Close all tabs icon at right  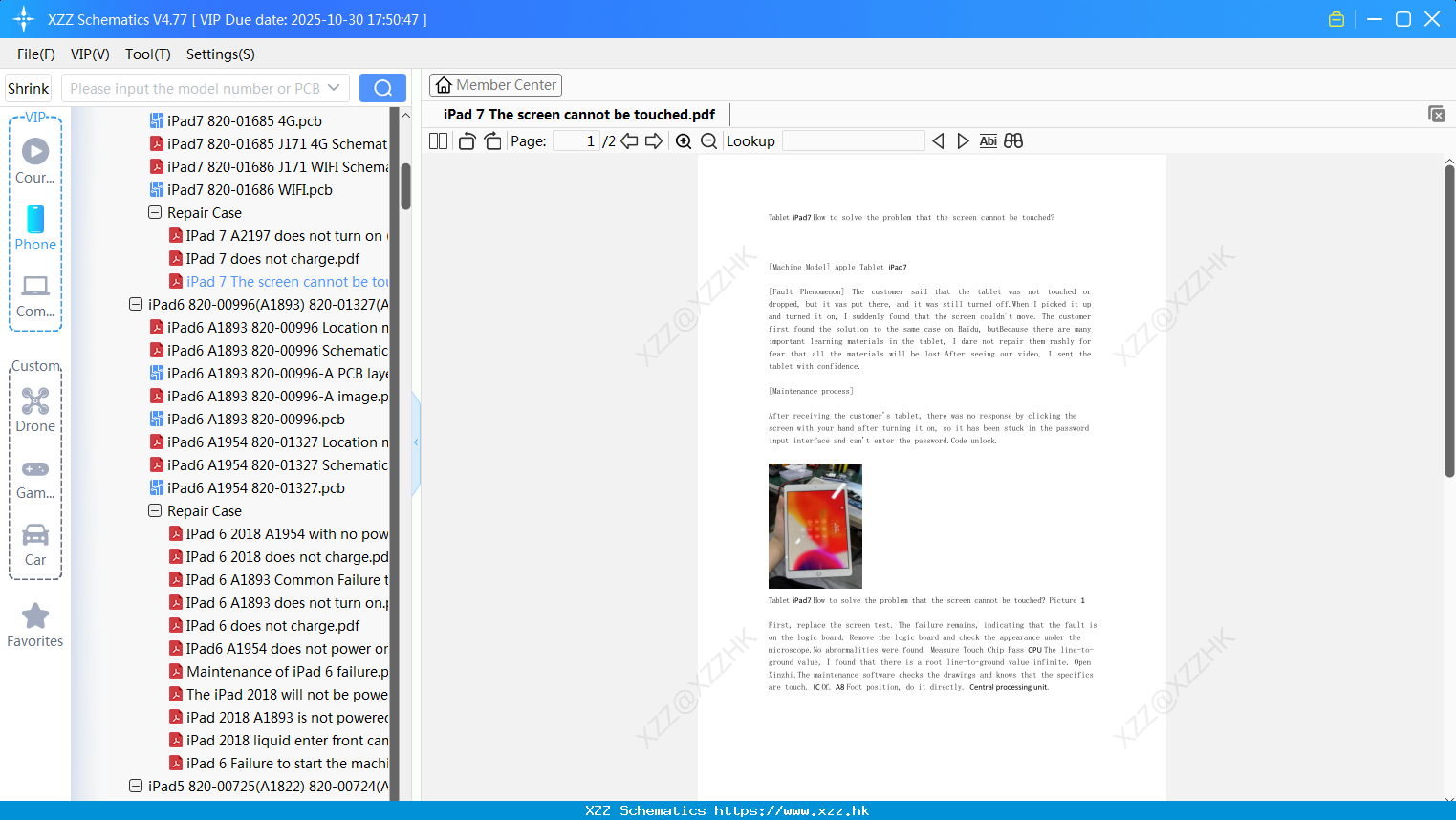tap(1437, 114)
